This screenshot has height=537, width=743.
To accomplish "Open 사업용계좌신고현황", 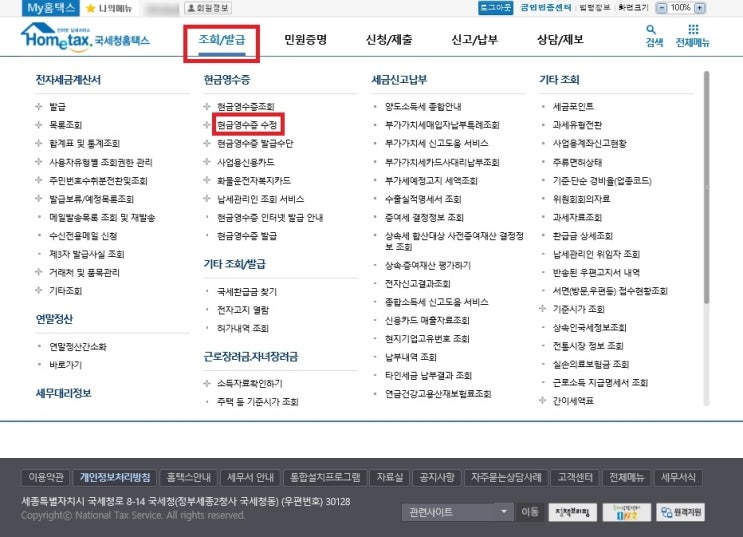I will point(589,144).
